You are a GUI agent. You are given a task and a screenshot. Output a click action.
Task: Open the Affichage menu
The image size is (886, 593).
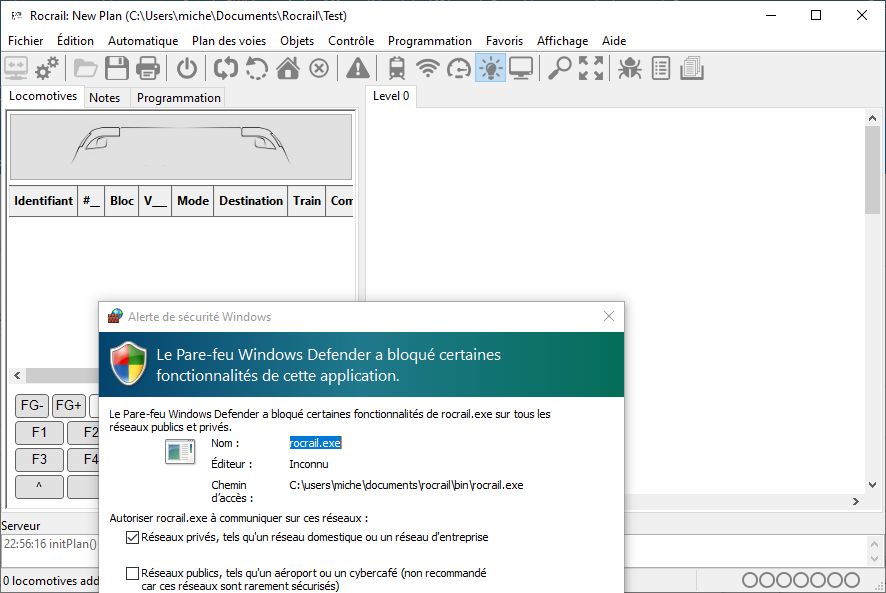[x=562, y=41]
